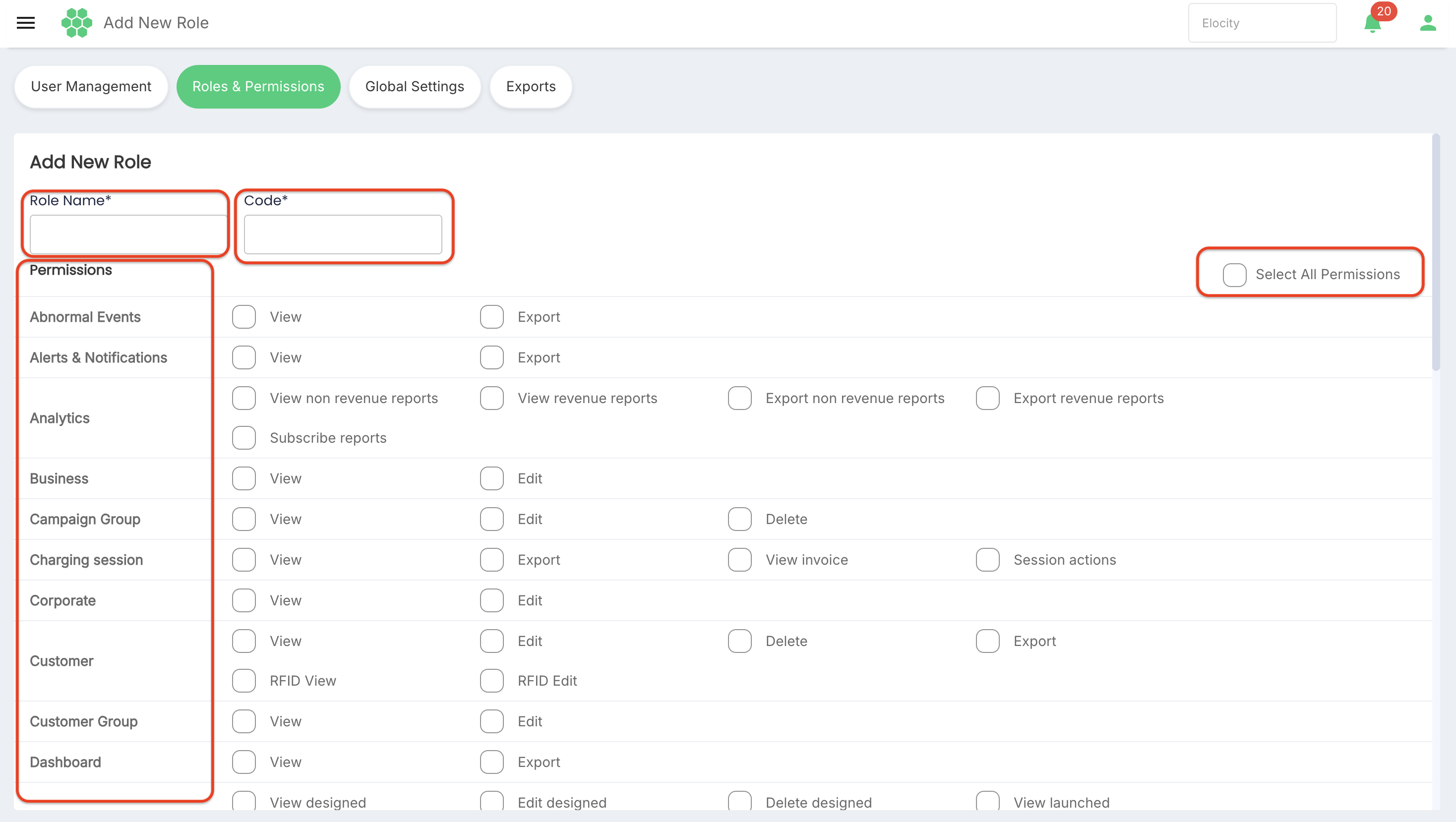Click the green hexagon app logo
This screenshot has width=1456, height=822.
point(76,23)
